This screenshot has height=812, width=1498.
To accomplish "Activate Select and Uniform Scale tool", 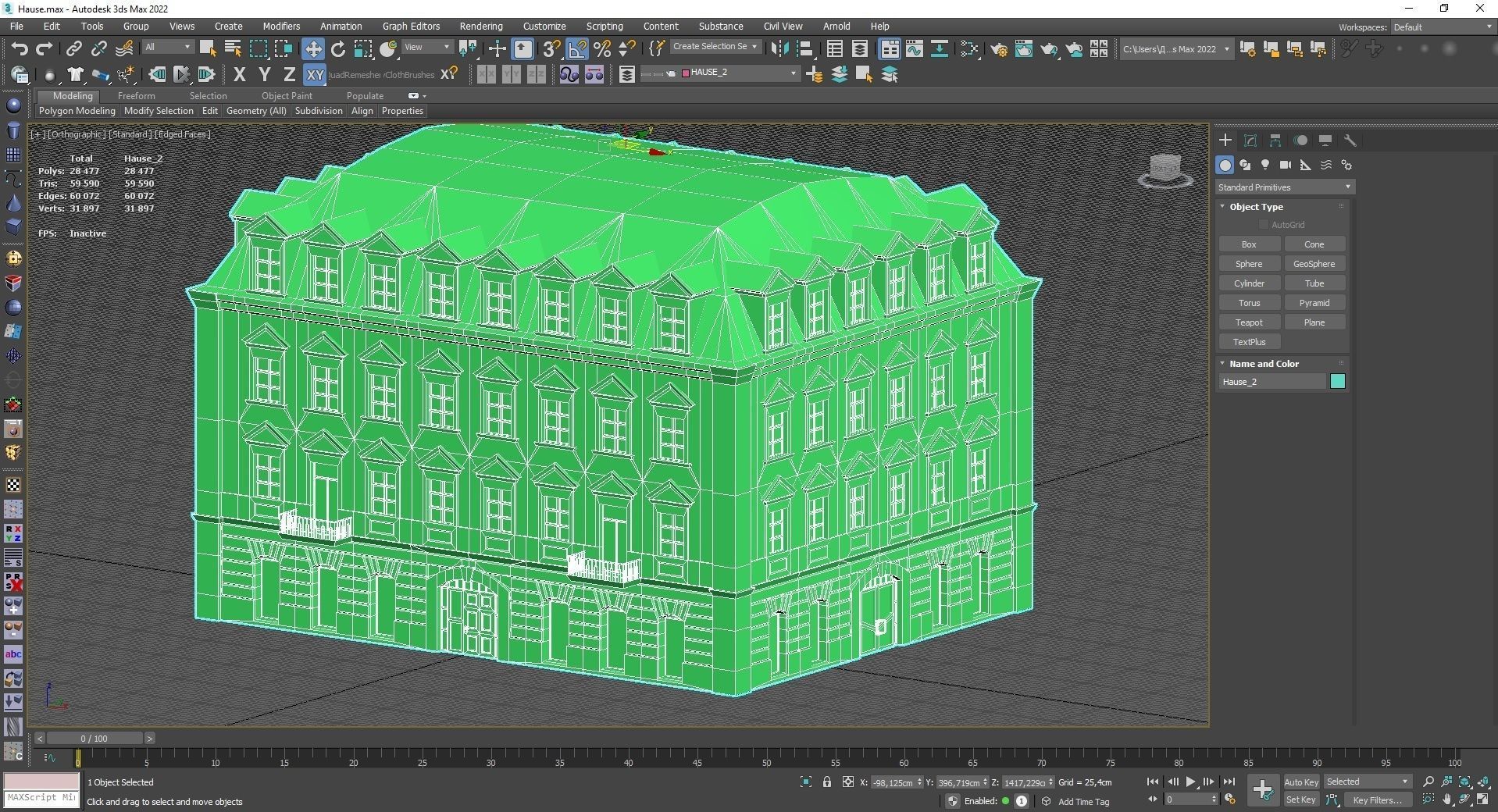I will coord(363,48).
